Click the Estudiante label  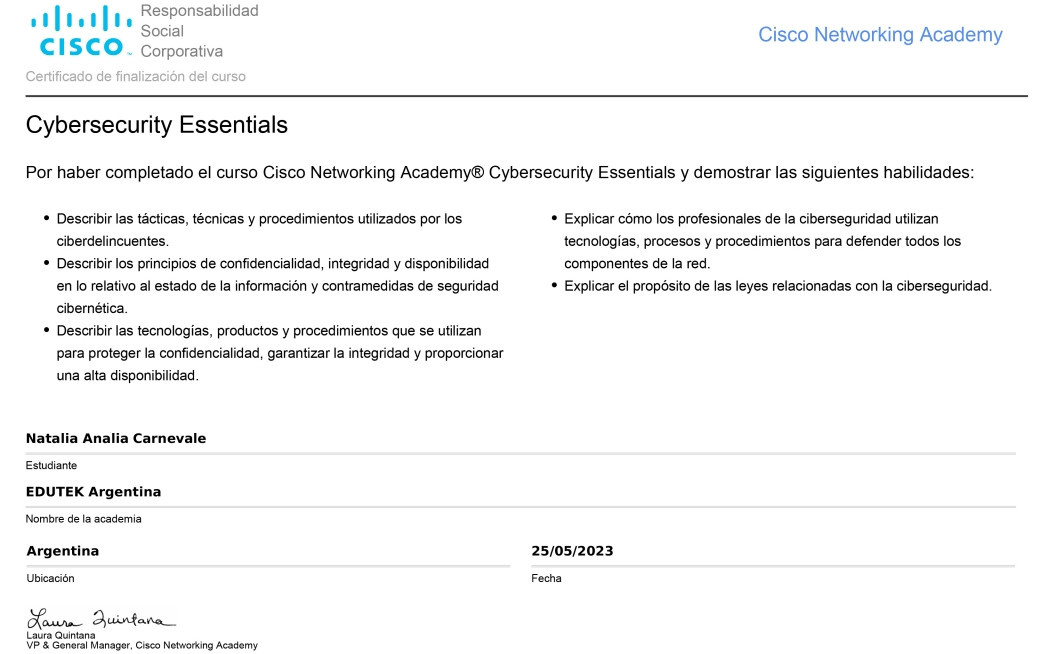51,465
